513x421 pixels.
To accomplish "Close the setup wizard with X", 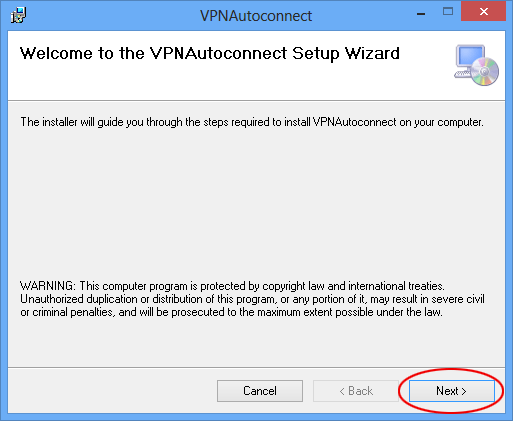I will coord(484,12).
